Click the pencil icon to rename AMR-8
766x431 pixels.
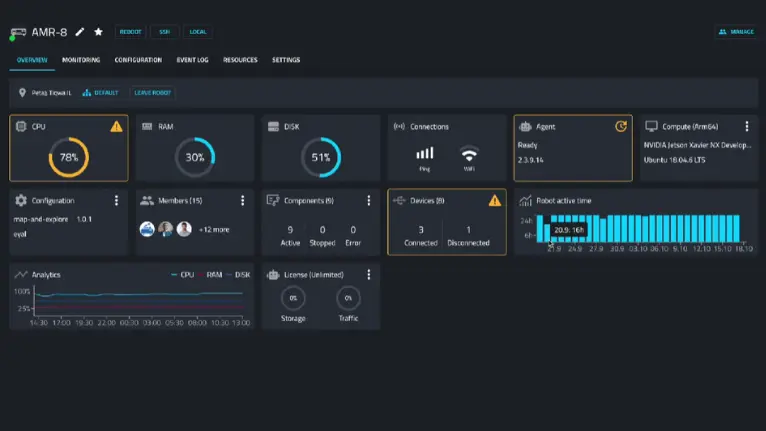tap(81, 32)
